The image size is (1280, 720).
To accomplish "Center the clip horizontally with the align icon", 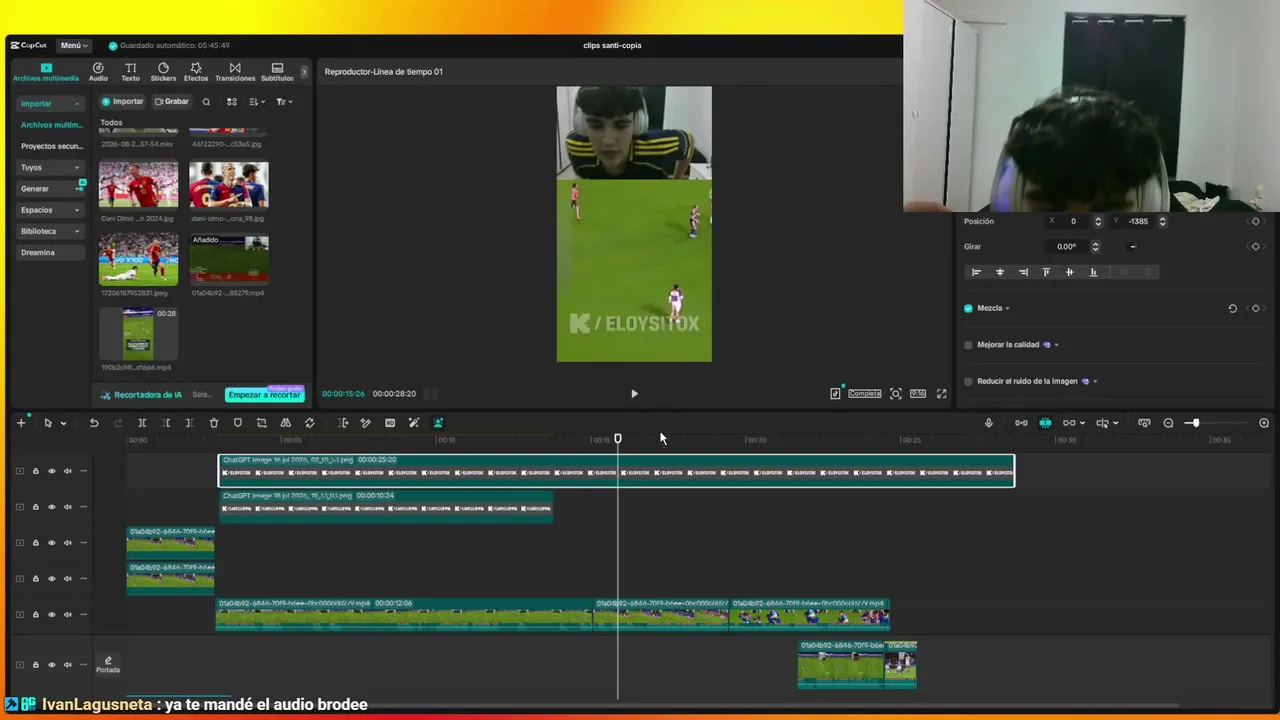I will (1000, 272).
